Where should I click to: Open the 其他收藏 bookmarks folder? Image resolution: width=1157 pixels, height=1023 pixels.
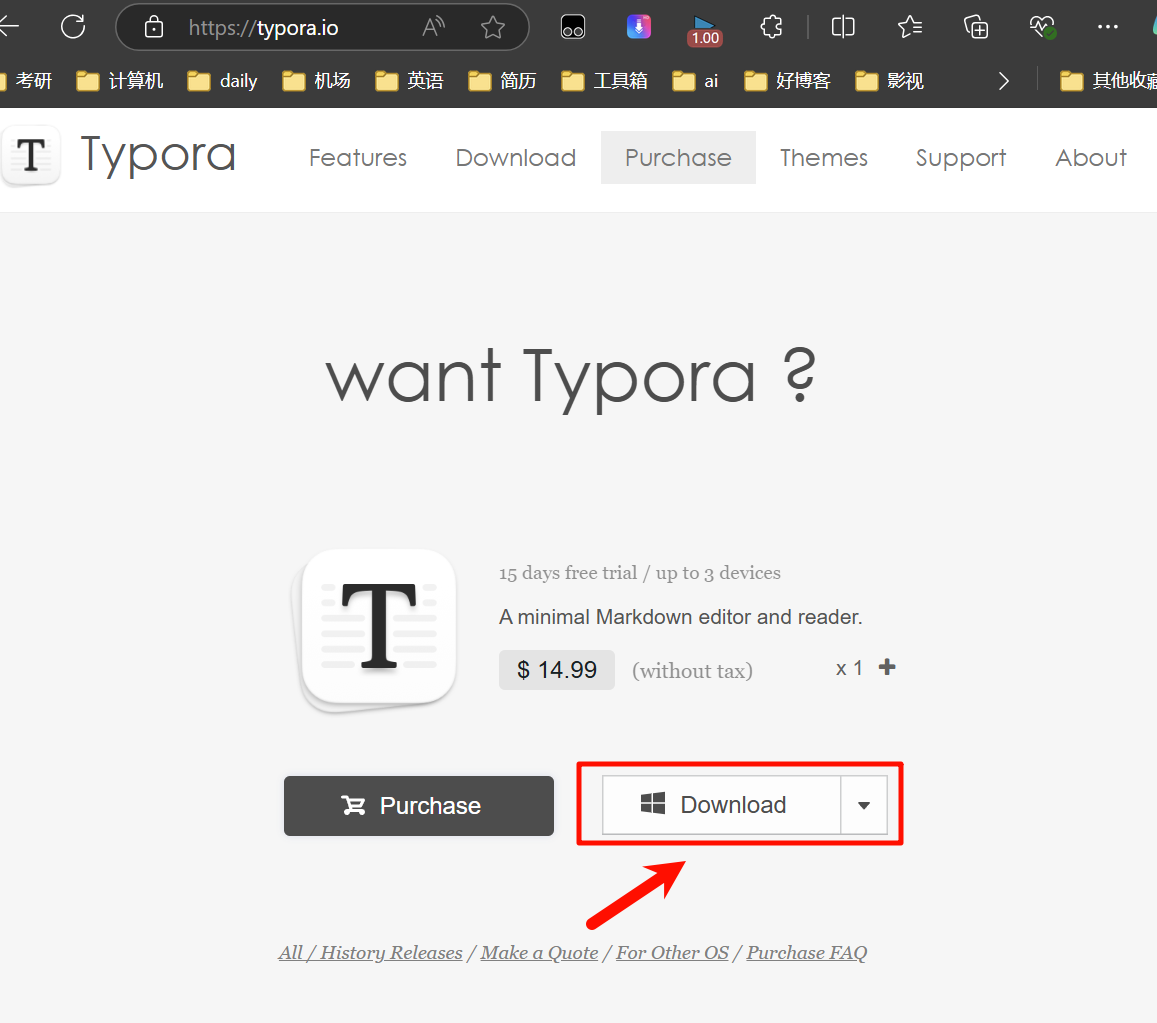(1108, 80)
